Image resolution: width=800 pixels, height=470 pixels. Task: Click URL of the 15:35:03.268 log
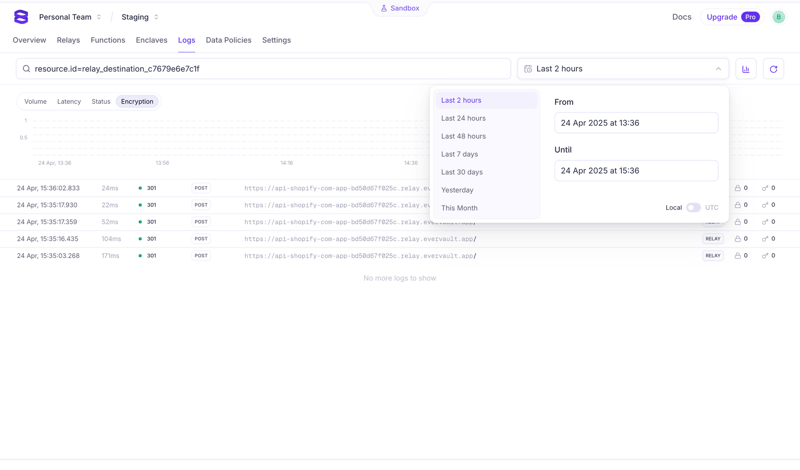[360, 256]
